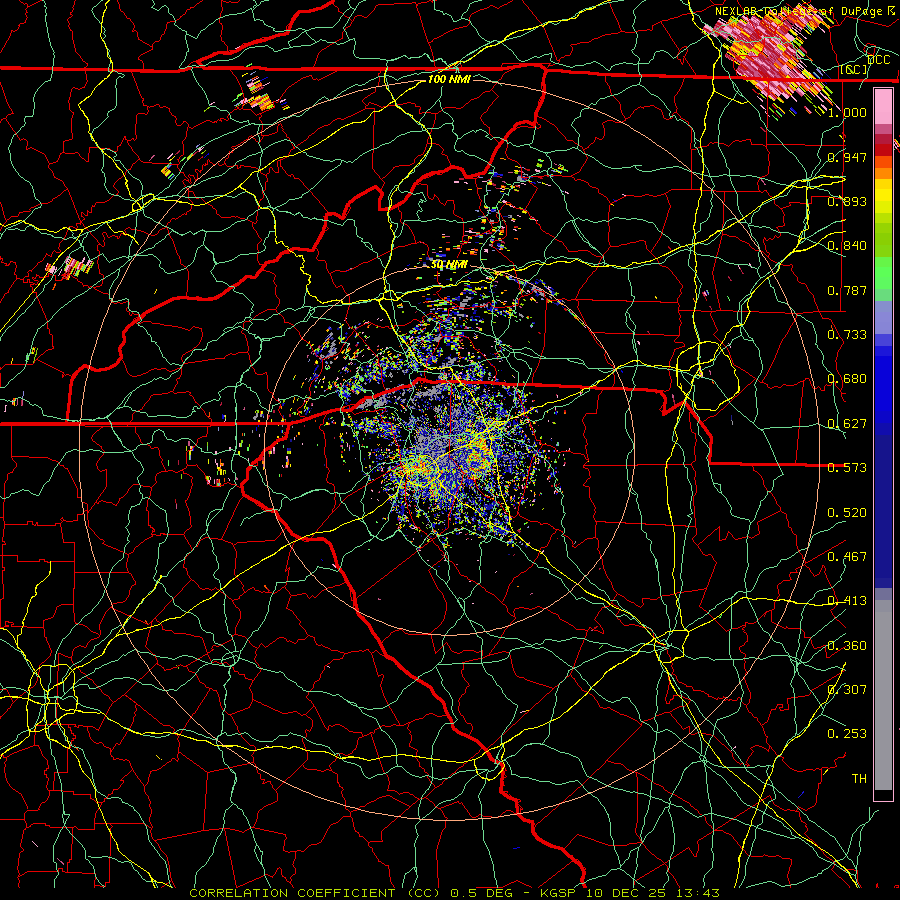This screenshot has height=900, width=900.
Task: Click the lavender segment of the color bar
Action: (883, 317)
